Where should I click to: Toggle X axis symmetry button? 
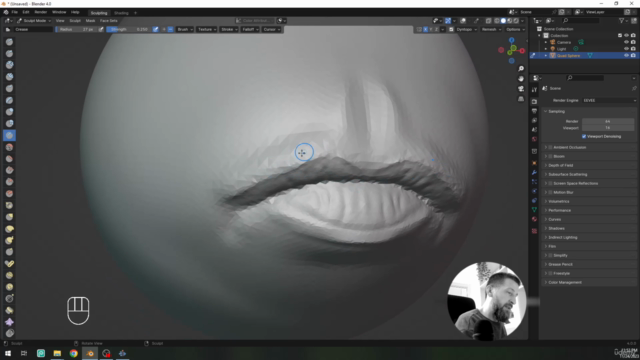click(425, 29)
